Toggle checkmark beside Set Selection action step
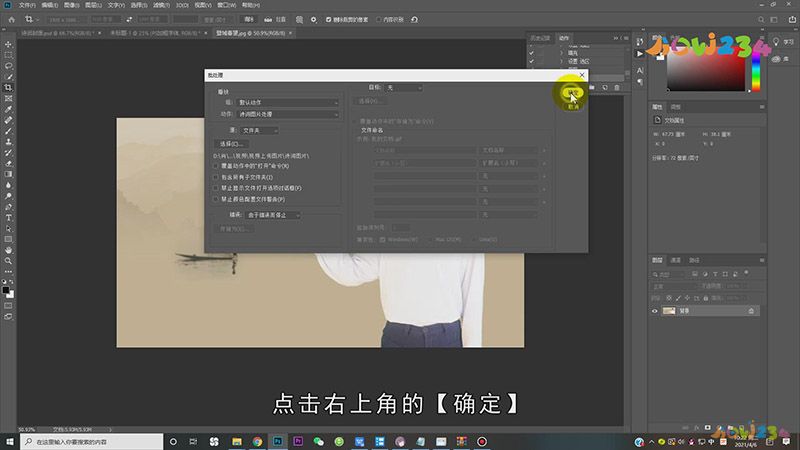The image size is (800, 450). pos(532,61)
